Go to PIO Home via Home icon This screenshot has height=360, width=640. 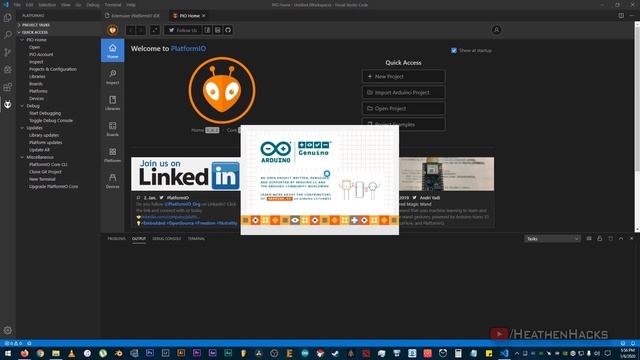point(113,51)
